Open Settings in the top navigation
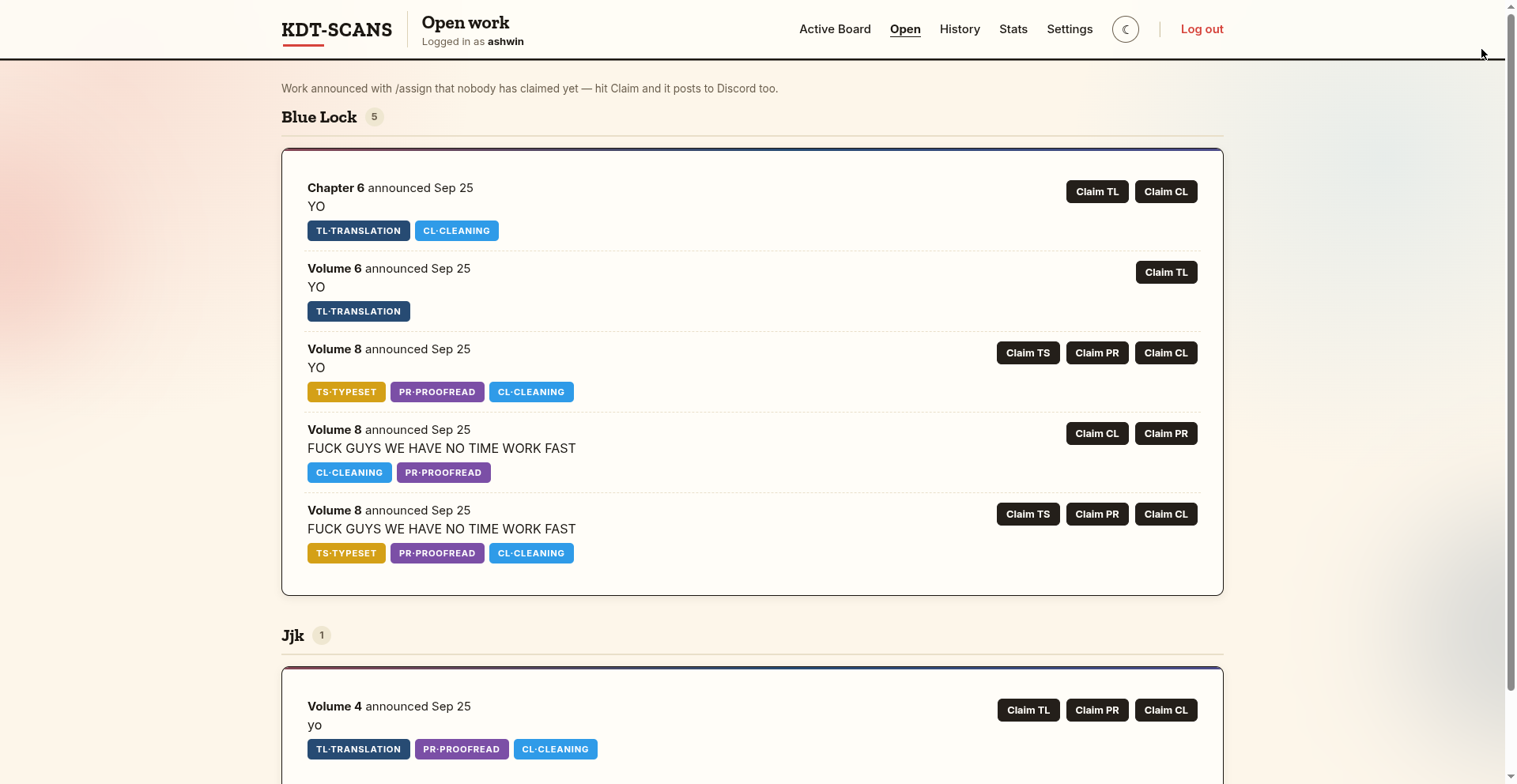The height and width of the screenshot is (784, 1517). pyautogui.click(x=1070, y=29)
